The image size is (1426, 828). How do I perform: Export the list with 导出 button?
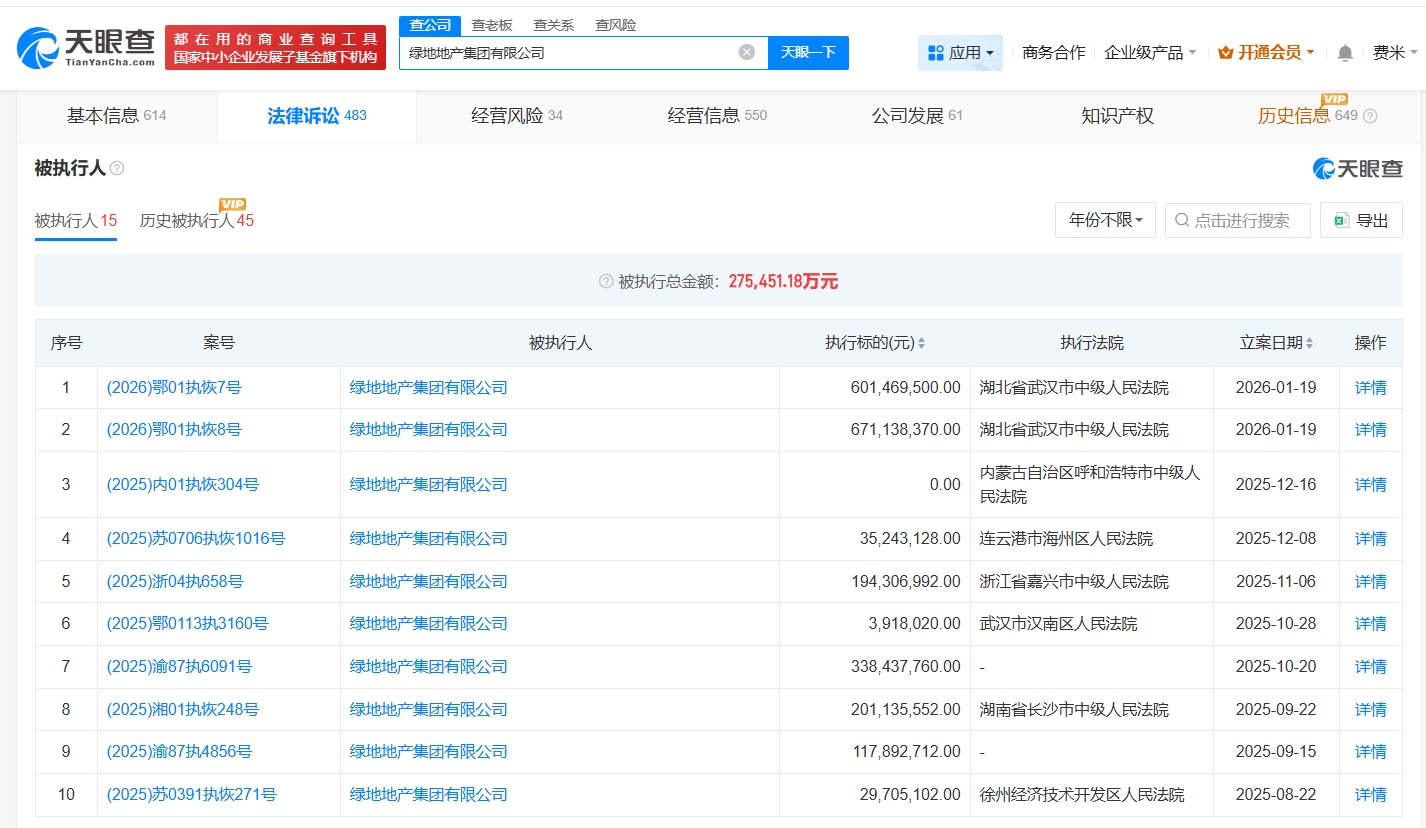pyautogui.click(x=1361, y=220)
